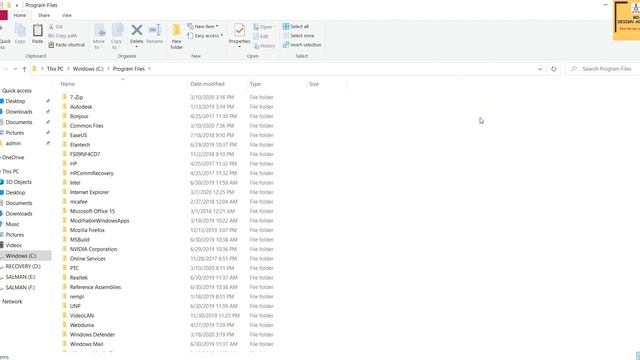Sort by the Size column header

(x=314, y=84)
